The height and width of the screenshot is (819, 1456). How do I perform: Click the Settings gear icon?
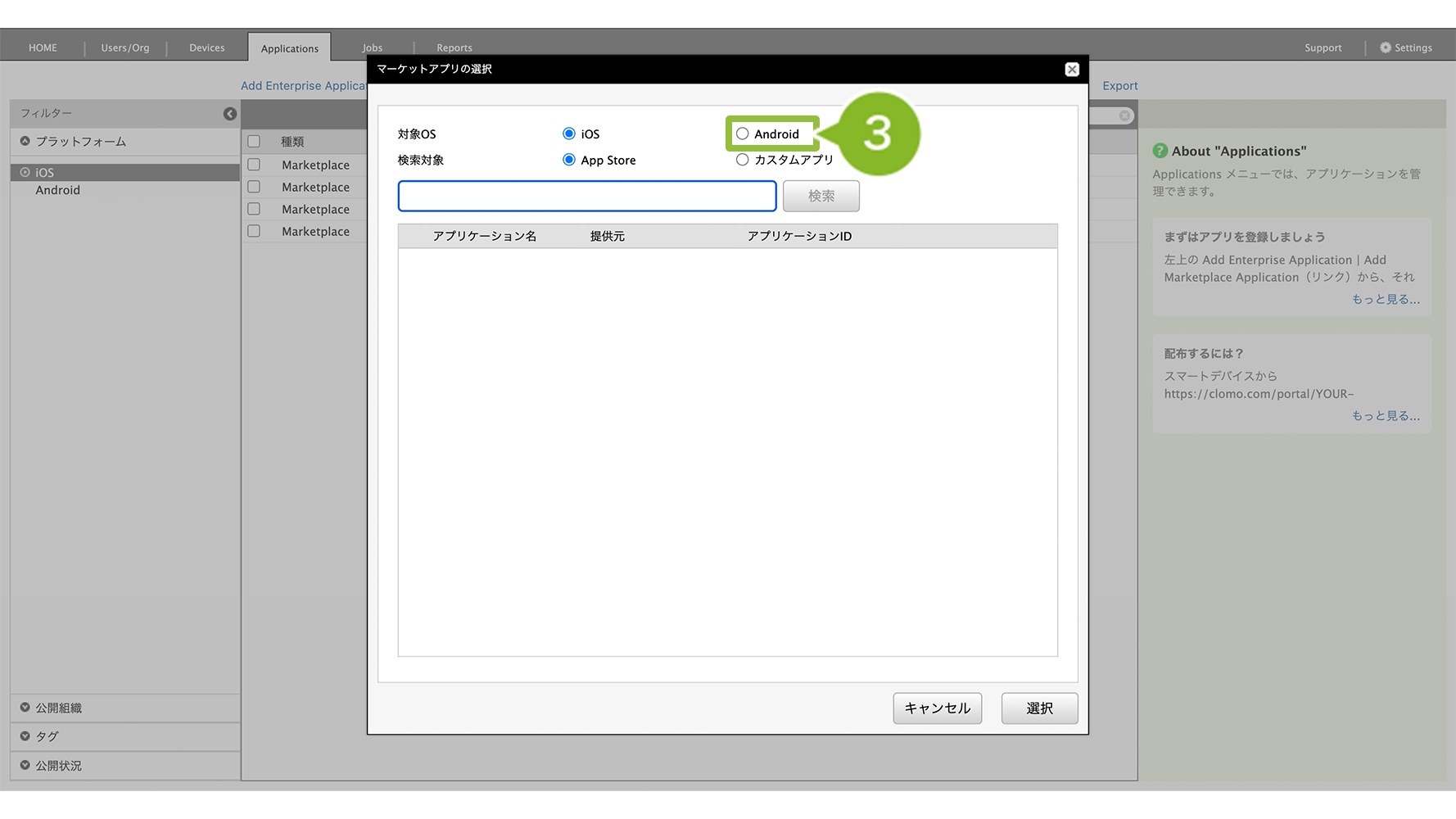1385,48
